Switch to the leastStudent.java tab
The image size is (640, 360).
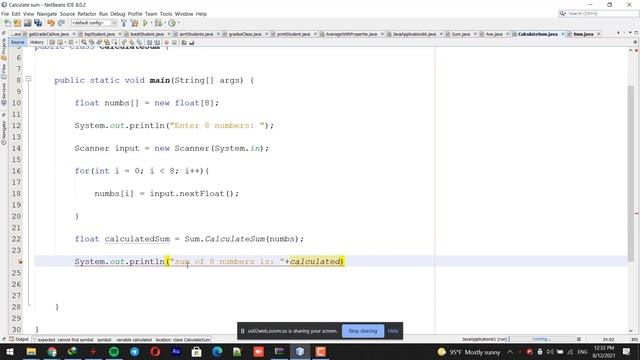(x=147, y=34)
